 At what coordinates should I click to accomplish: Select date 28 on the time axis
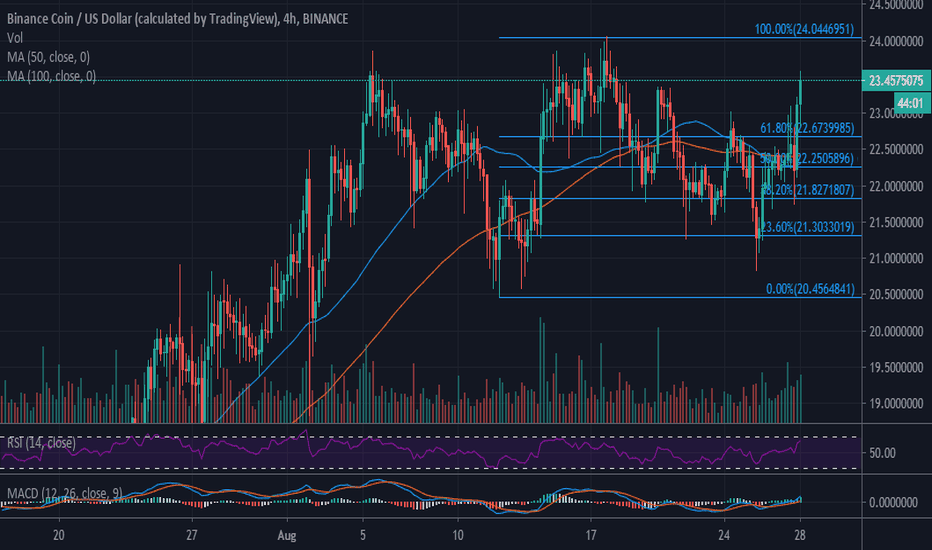click(799, 535)
